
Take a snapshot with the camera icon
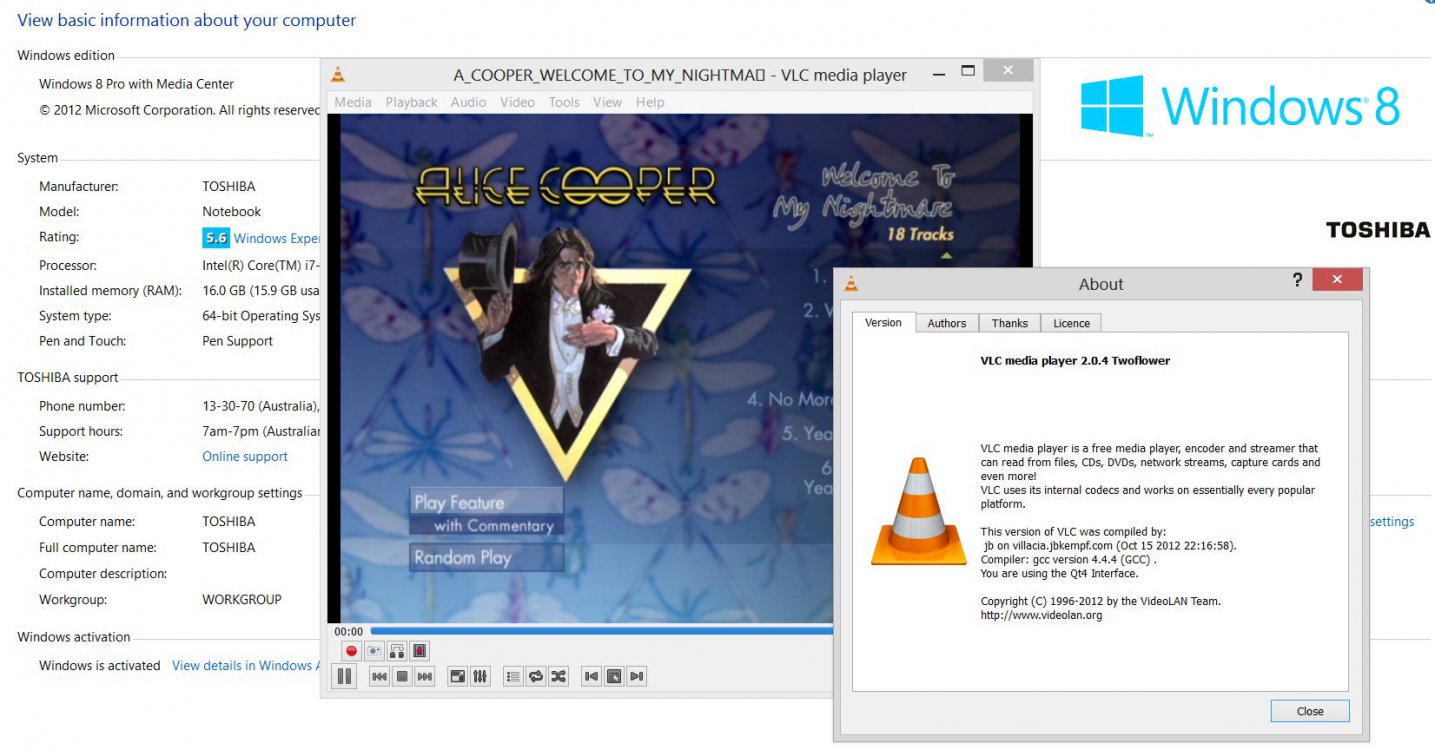tap(374, 651)
